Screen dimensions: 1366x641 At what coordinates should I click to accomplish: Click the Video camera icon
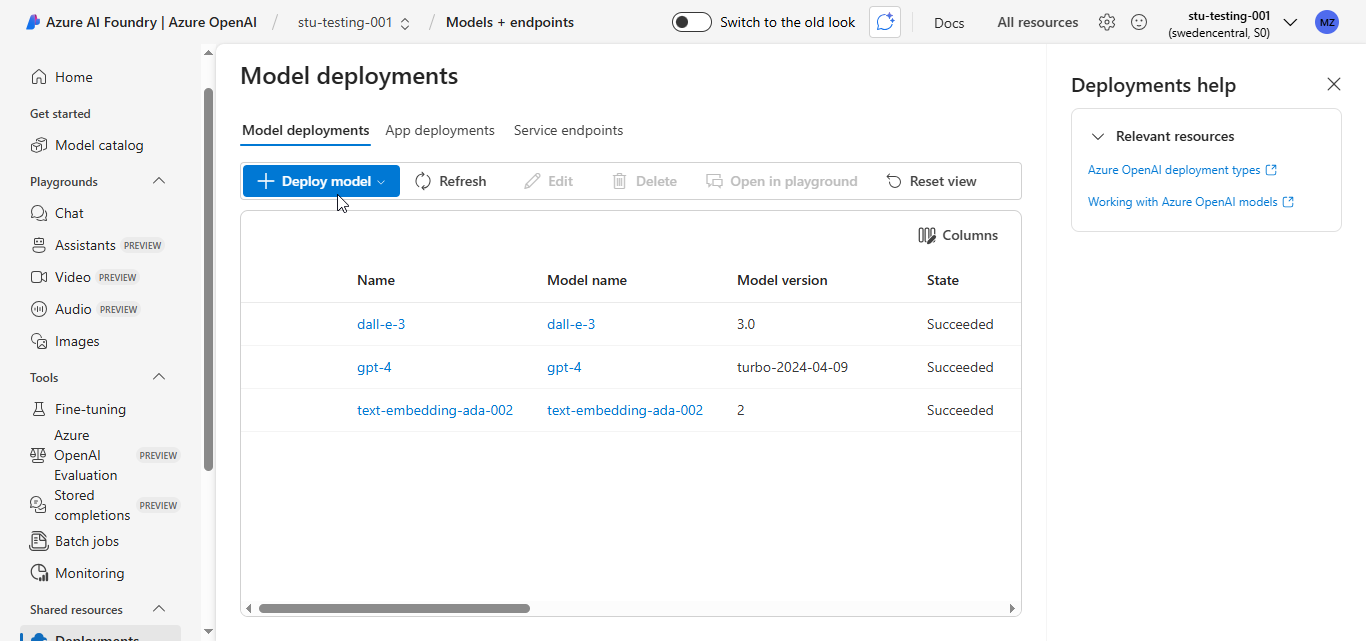[39, 277]
